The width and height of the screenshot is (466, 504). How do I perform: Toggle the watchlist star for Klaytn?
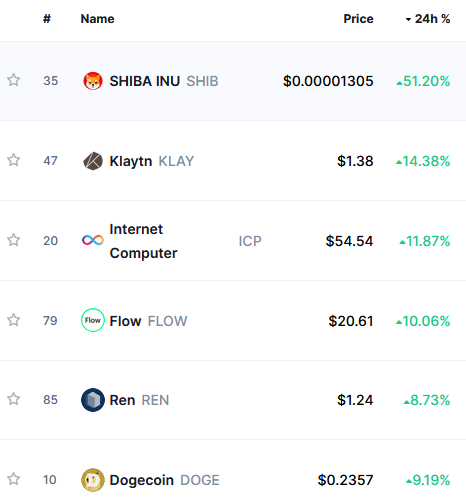point(14,160)
